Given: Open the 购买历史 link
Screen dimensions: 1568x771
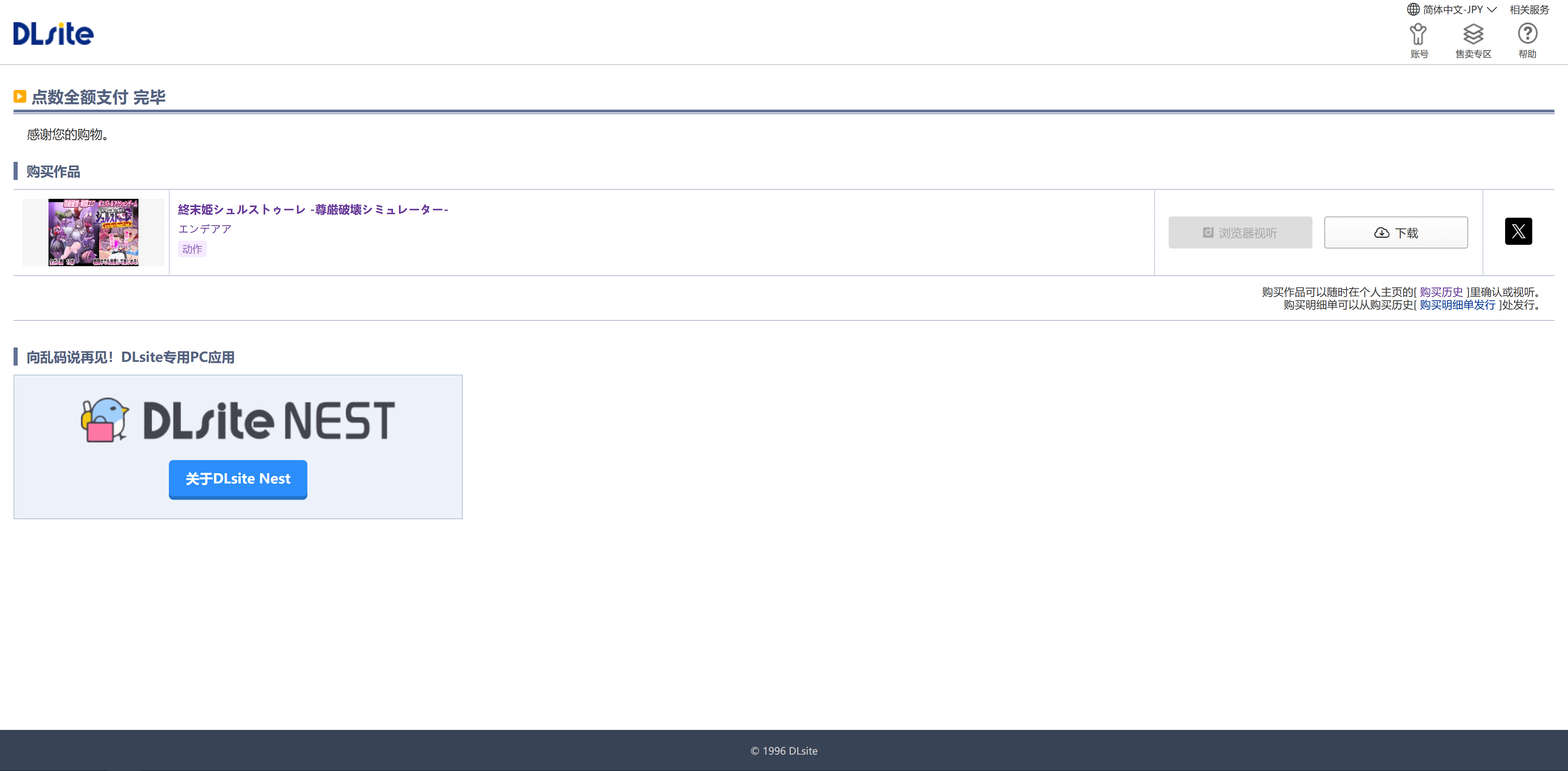Looking at the screenshot, I should pyautogui.click(x=1441, y=292).
